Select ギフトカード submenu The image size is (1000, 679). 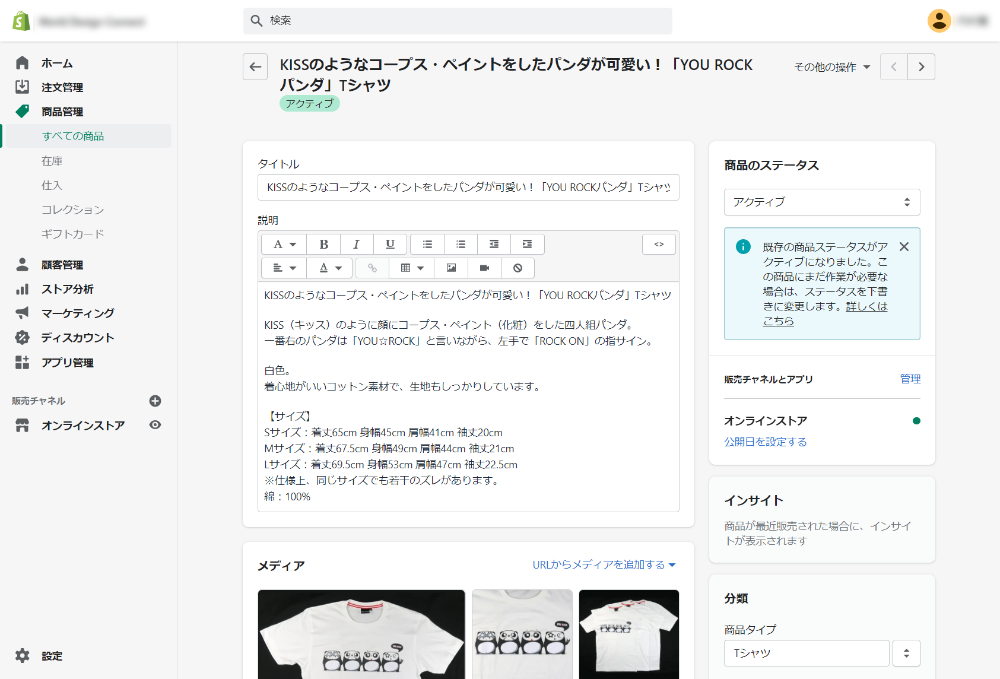click(73, 234)
